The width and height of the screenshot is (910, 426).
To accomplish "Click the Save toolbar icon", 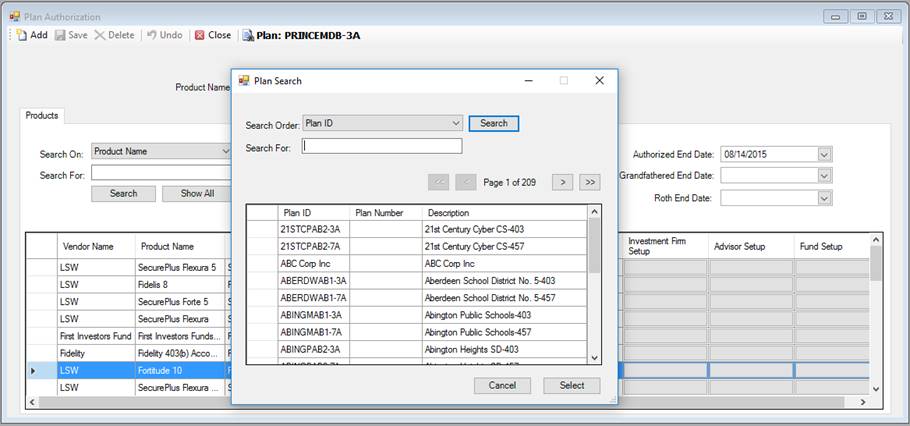I will pyautogui.click(x=60, y=35).
